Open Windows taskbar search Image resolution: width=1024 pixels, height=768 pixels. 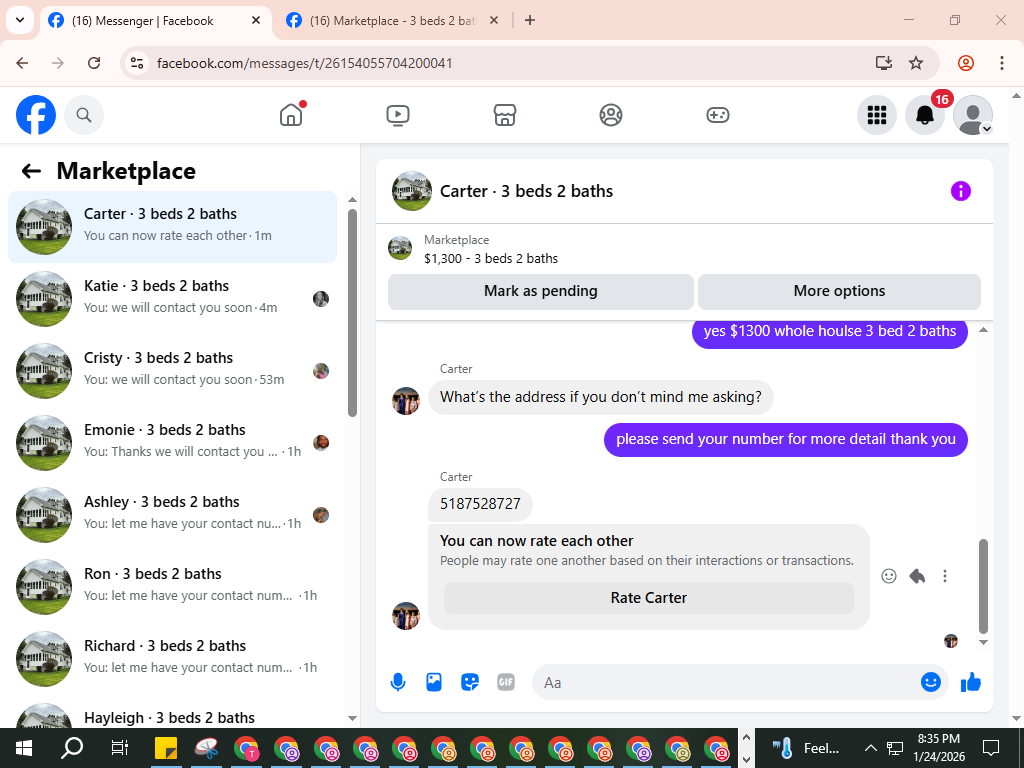click(72, 748)
